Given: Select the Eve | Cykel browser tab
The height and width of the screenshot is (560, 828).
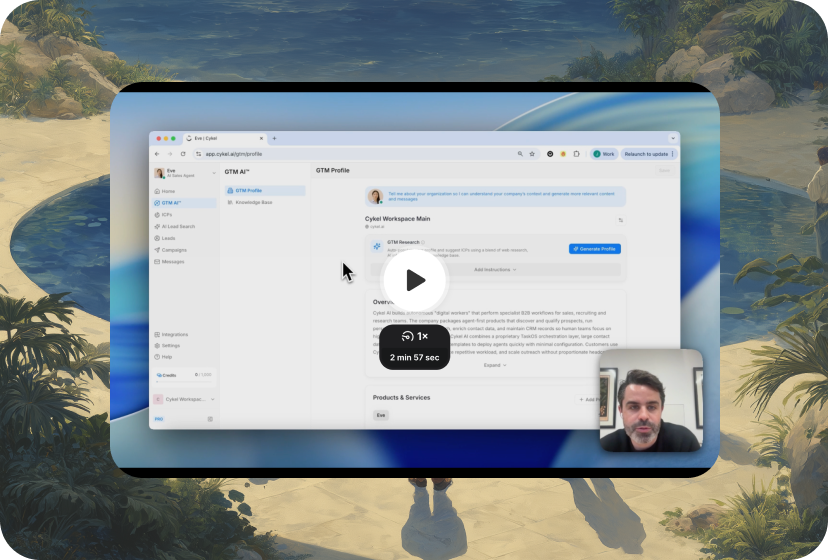Looking at the screenshot, I should click(224, 138).
